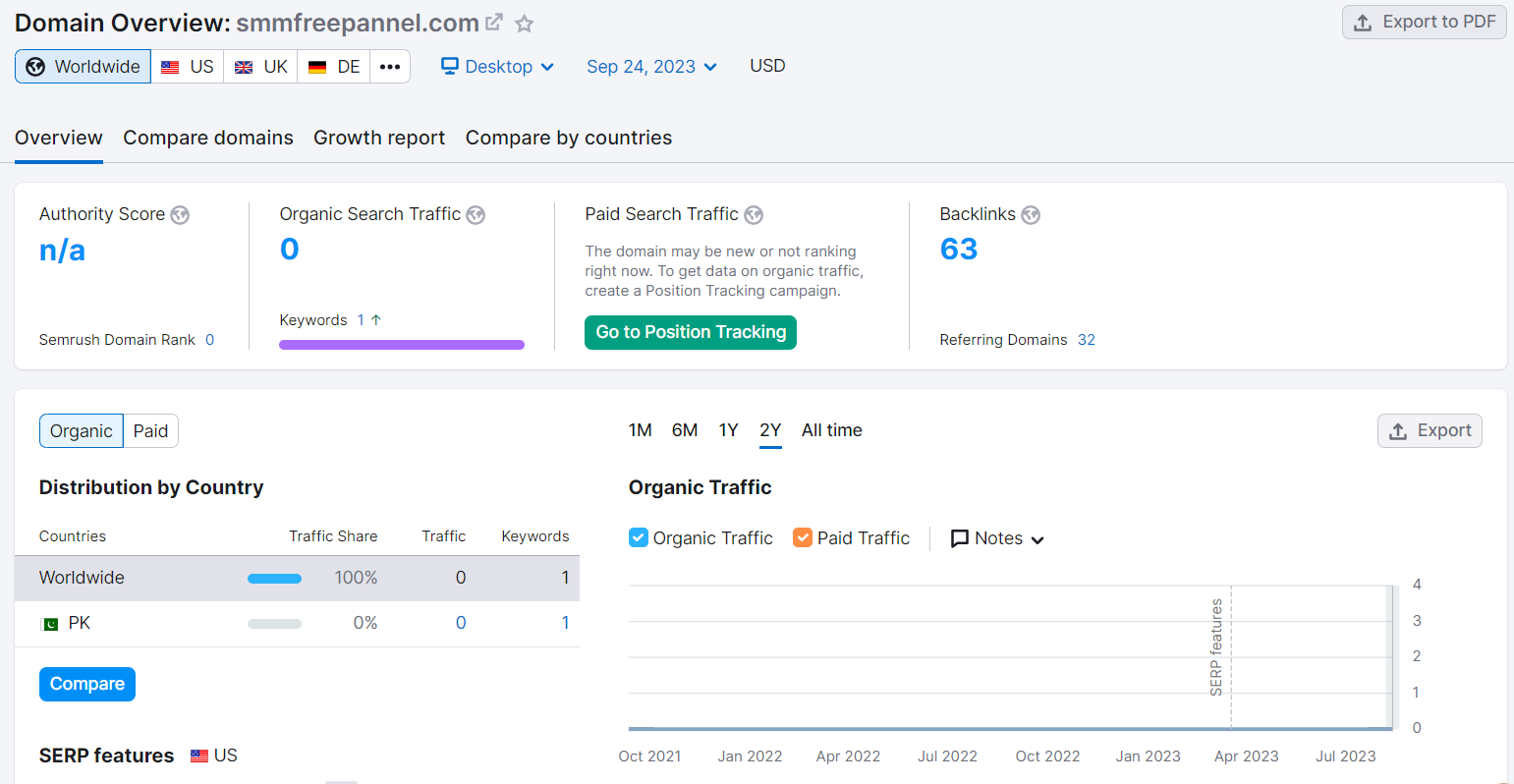Set chart range to 6M

click(x=685, y=430)
